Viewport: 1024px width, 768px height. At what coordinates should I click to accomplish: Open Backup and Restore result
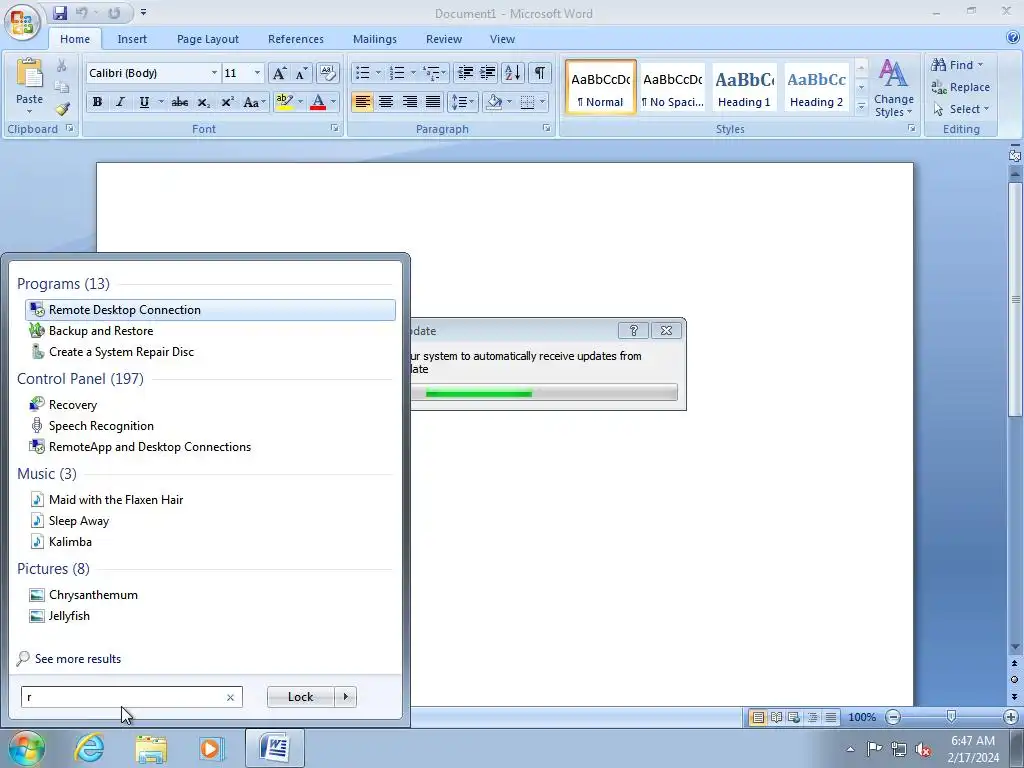(x=210, y=330)
